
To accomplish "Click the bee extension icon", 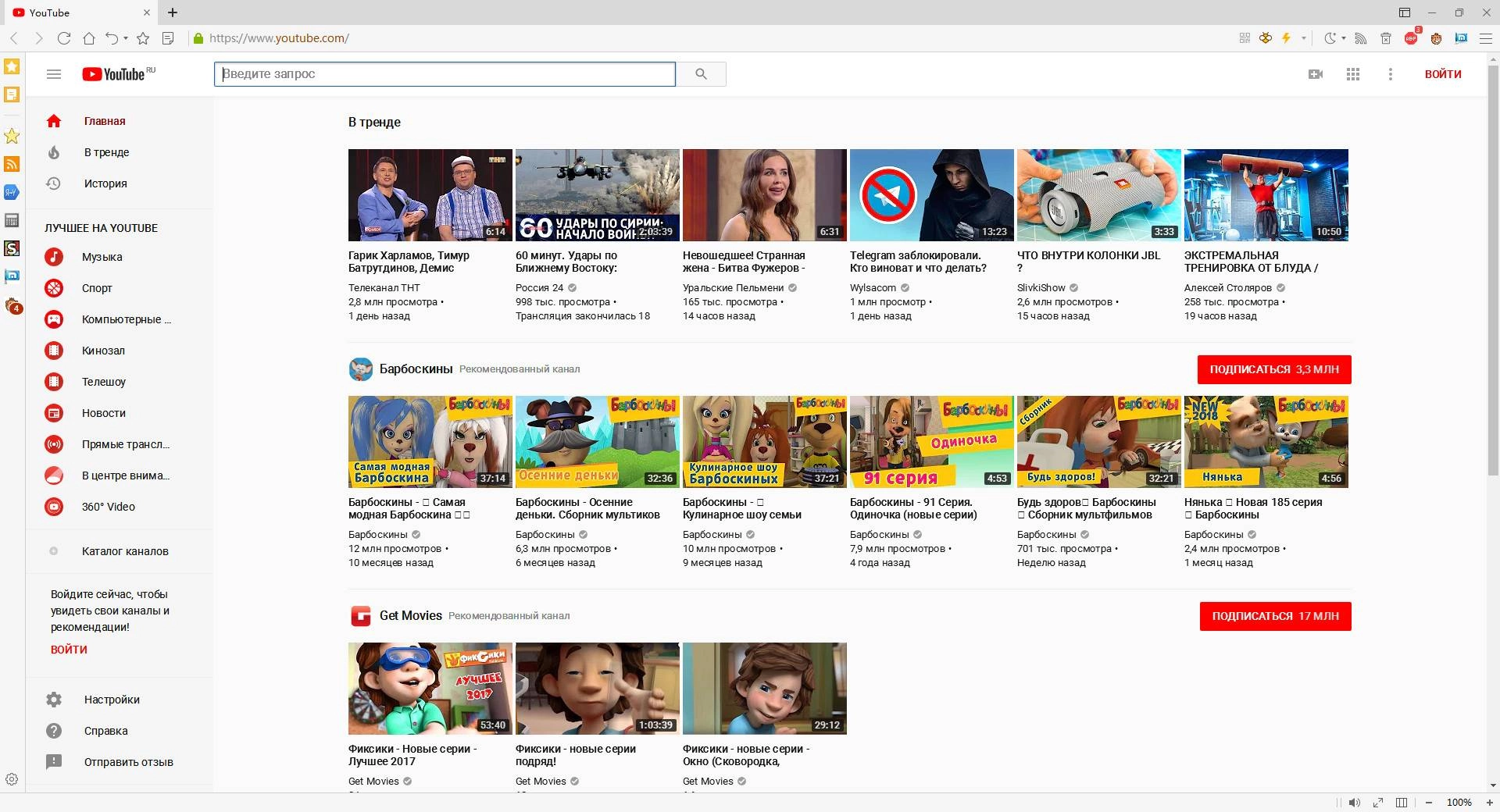I will coord(1265,37).
